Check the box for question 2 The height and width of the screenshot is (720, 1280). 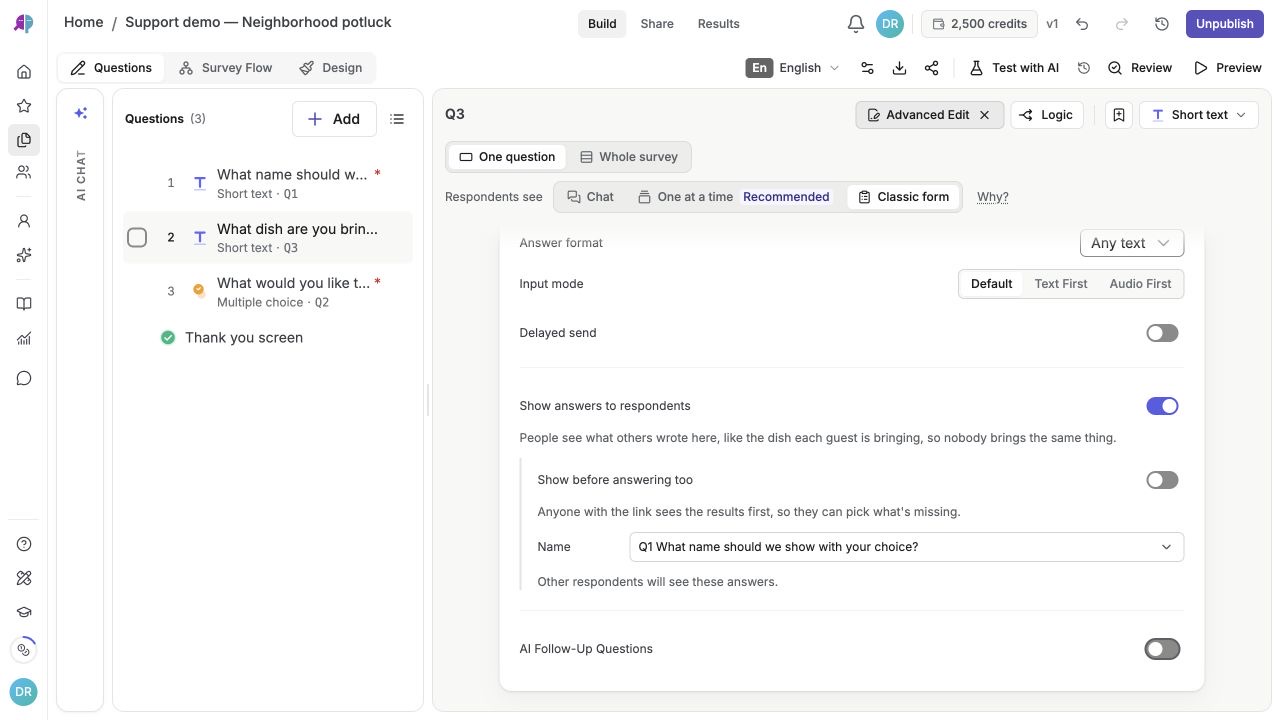[x=137, y=237]
